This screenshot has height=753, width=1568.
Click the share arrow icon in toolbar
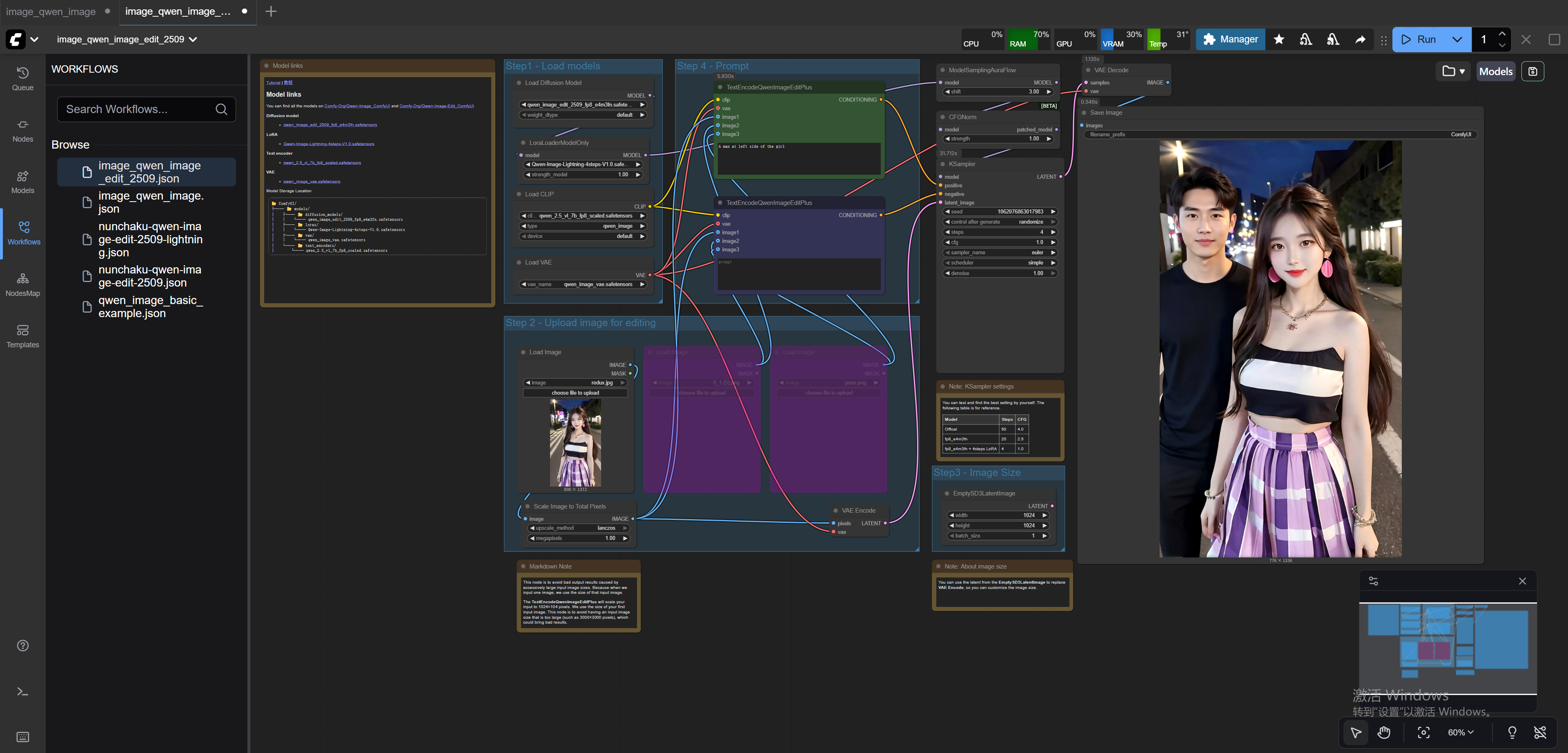tap(1360, 40)
